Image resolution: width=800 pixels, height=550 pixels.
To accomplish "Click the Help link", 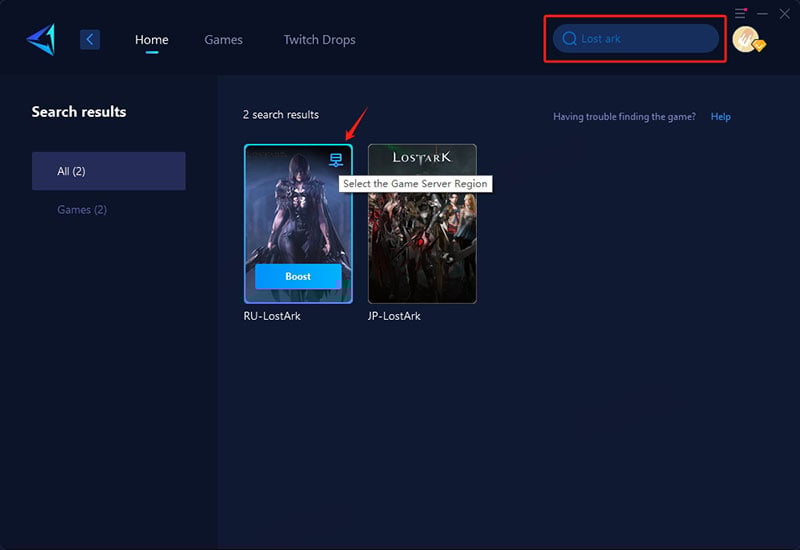I will (720, 117).
